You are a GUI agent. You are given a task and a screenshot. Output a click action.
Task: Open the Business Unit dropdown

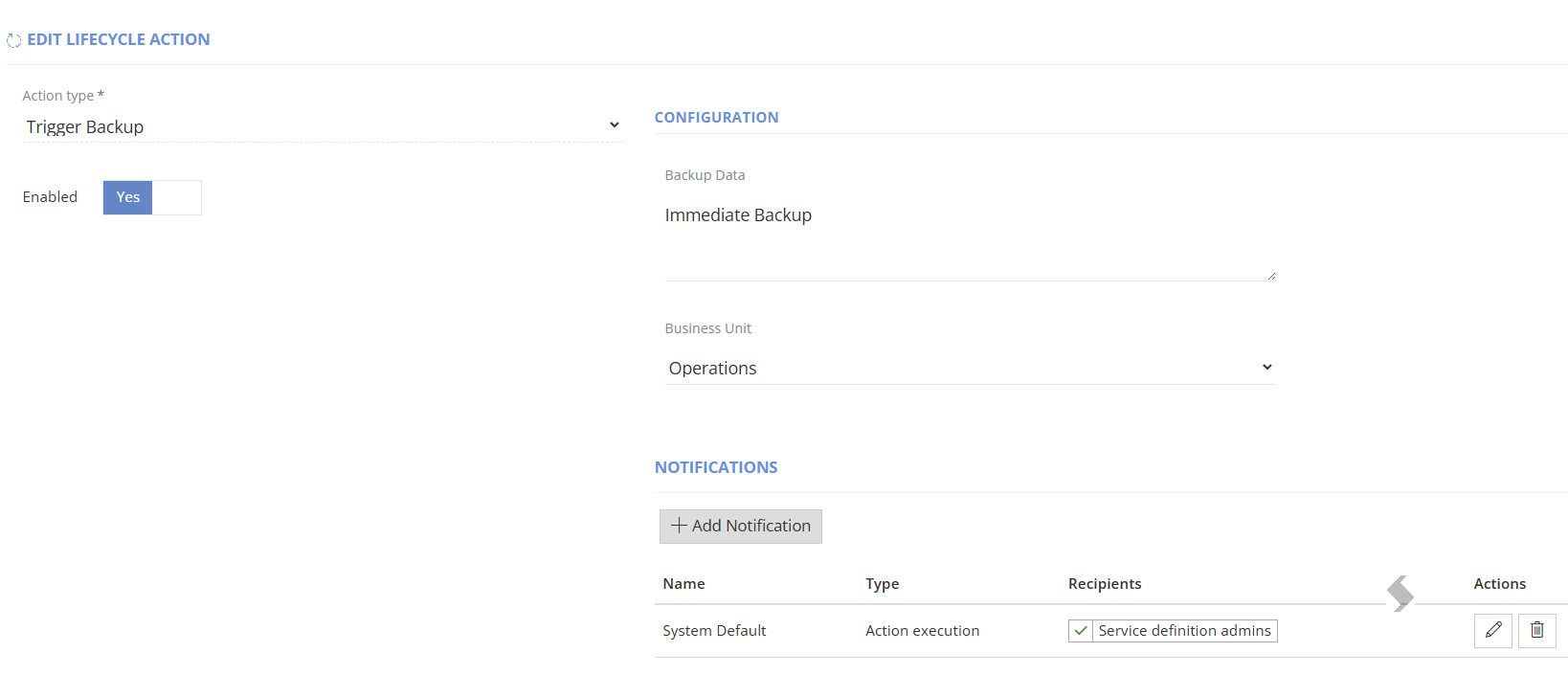click(x=970, y=368)
